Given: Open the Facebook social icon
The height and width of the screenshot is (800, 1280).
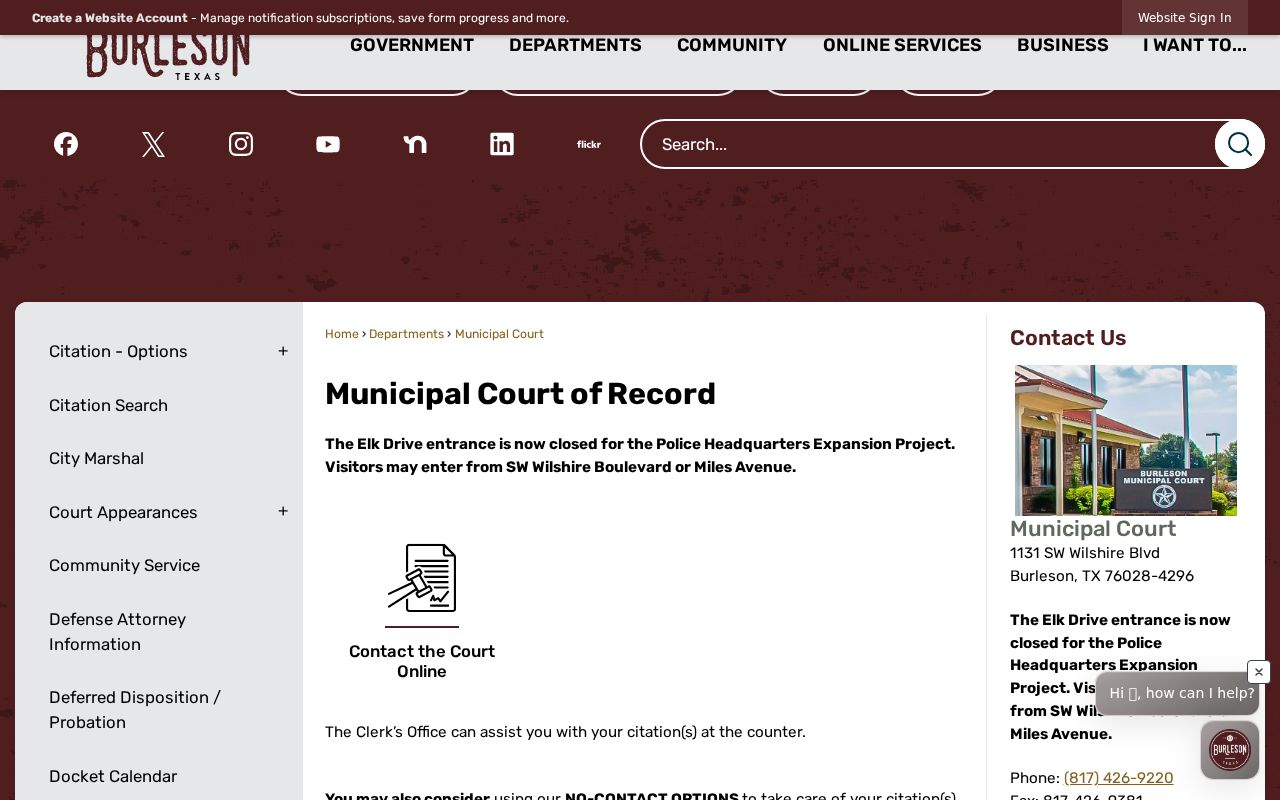Looking at the screenshot, I should [66, 144].
